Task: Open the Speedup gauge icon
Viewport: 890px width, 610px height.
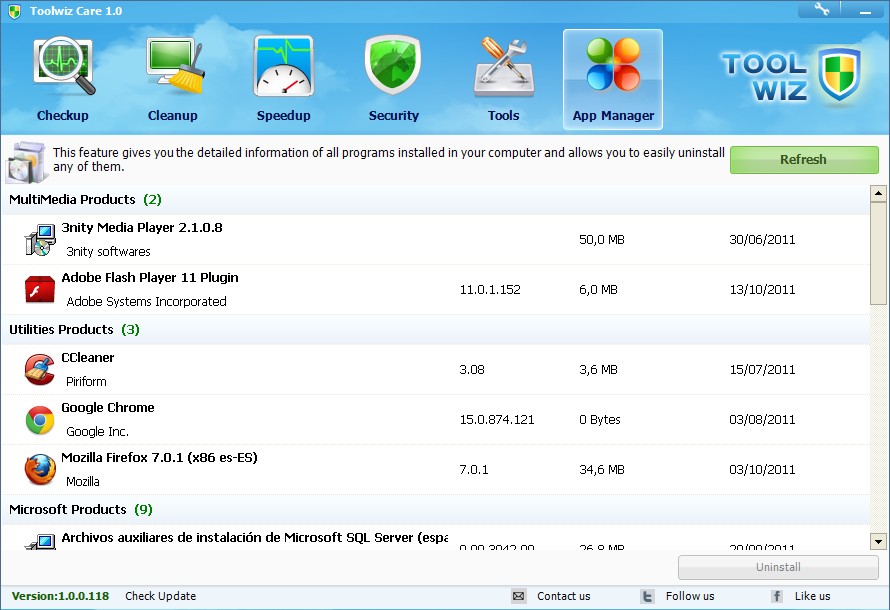Action: (284, 65)
